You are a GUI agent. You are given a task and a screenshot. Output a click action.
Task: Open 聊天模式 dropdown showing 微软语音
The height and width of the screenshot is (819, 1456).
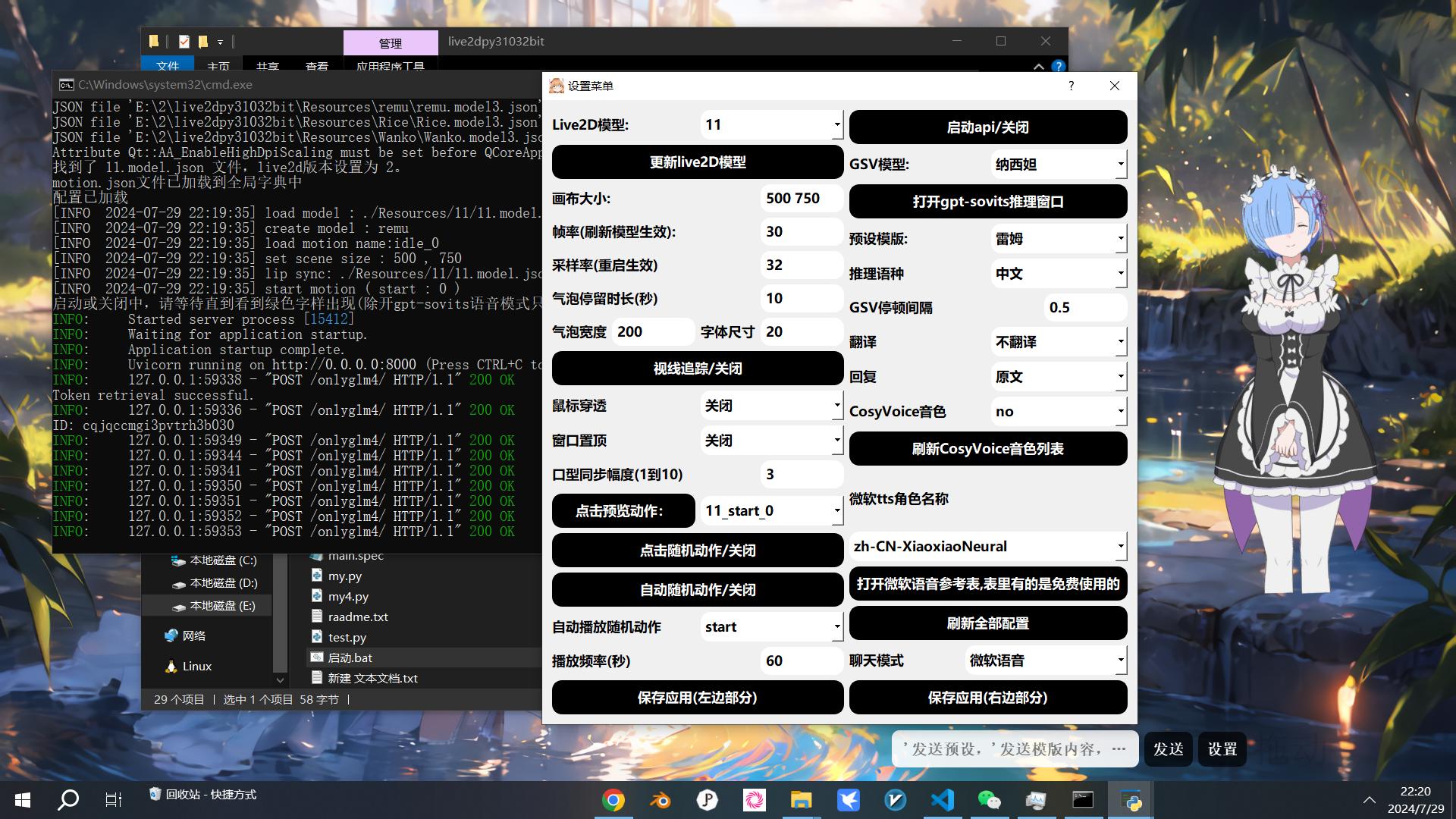[x=1046, y=660]
